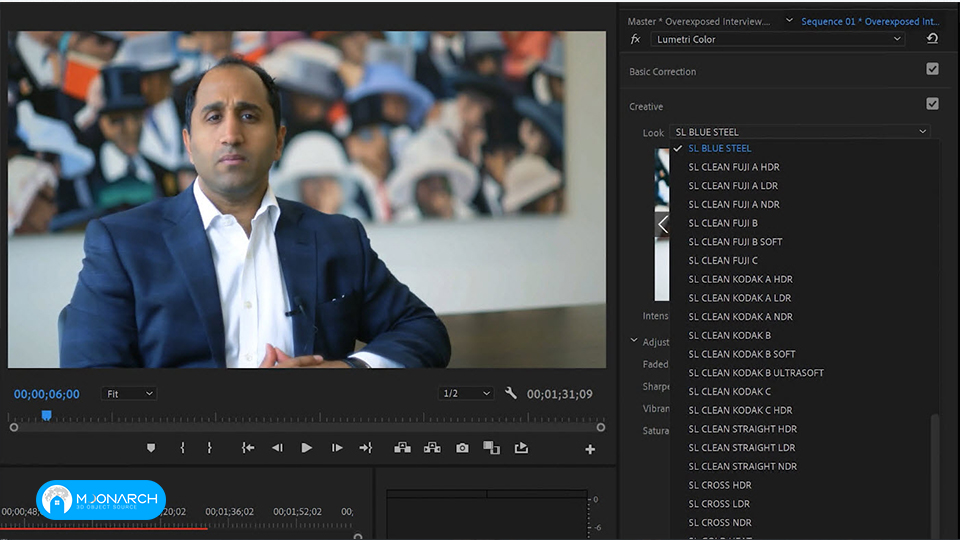Click the timeline ruler at 00;01;52;02

point(298,511)
